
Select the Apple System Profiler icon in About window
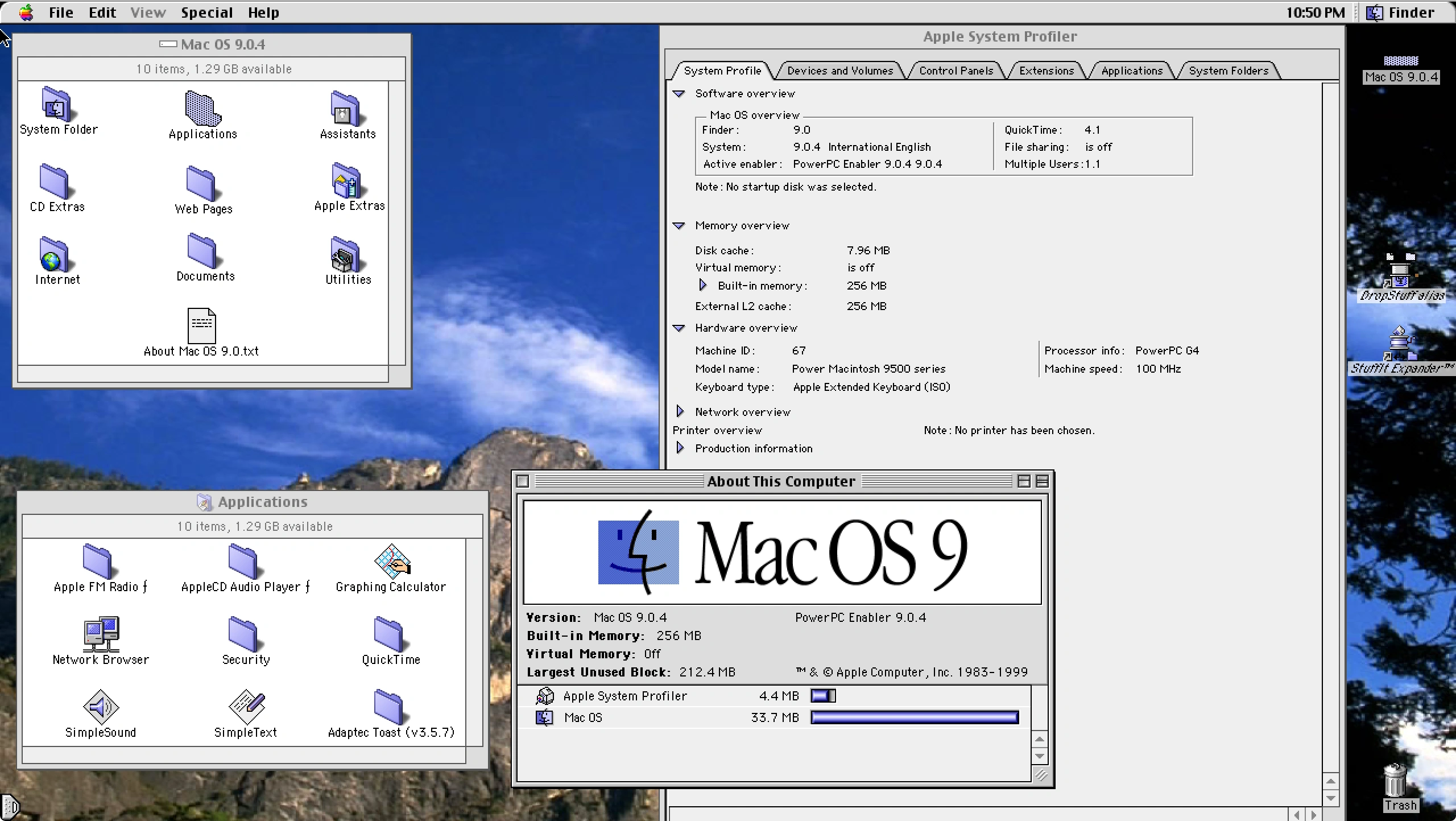pyautogui.click(x=544, y=695)
